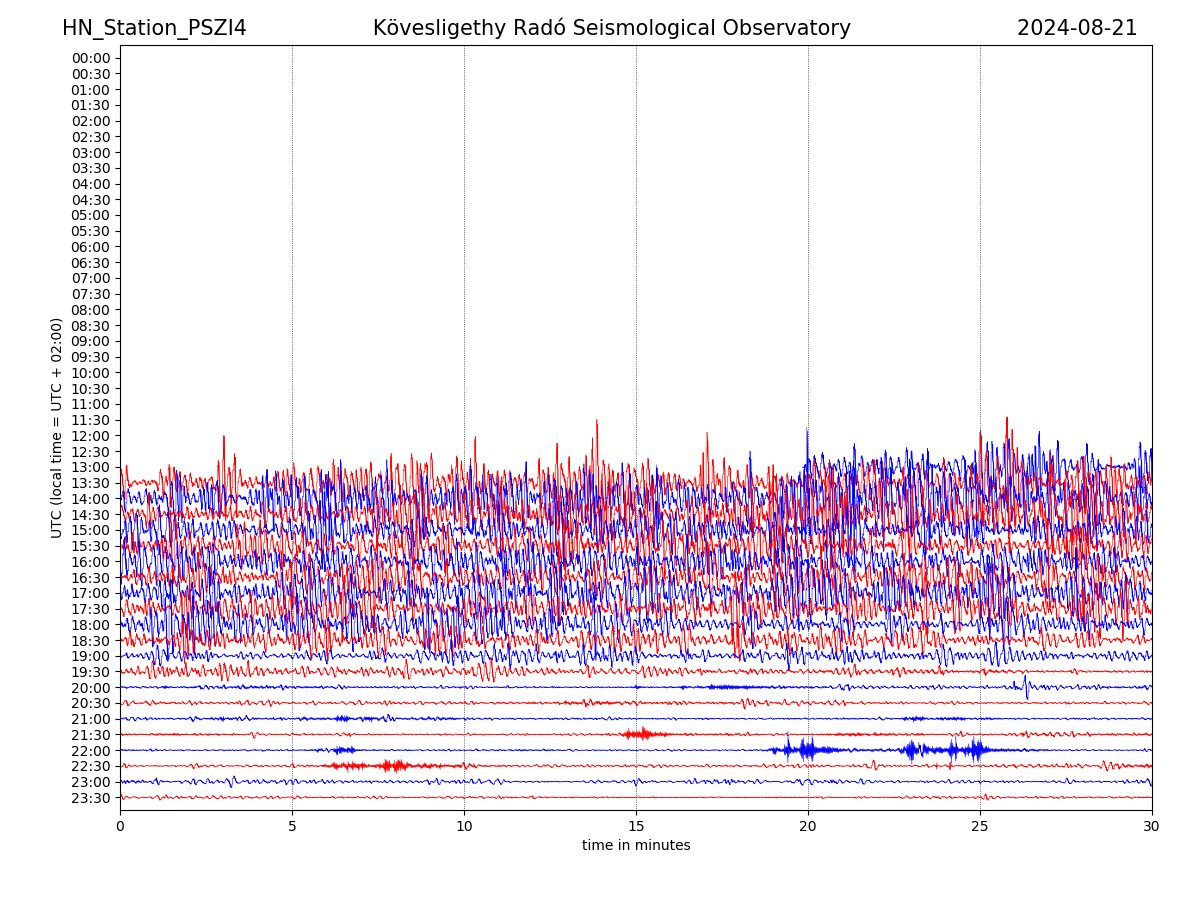This screenshot has height=900, width=1200.
Task: Click the 18:30 time row label
Action: pos(91,641)
